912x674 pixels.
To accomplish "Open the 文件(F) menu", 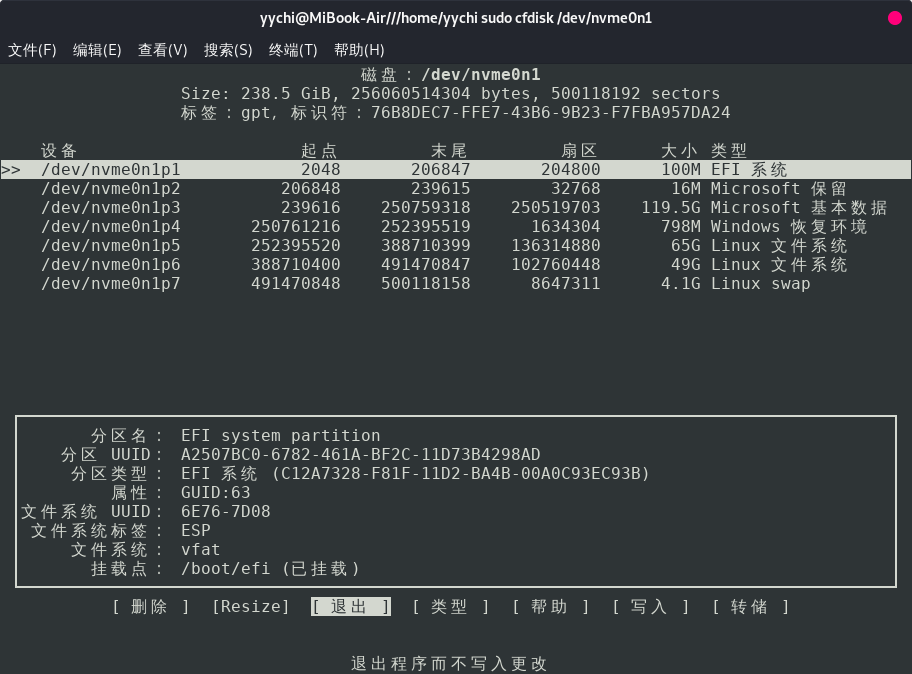I will (32, 50).
